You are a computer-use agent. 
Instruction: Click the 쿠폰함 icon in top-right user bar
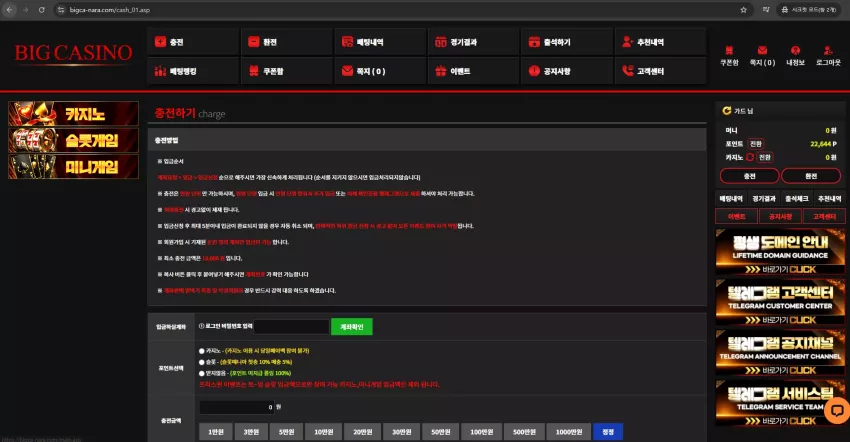pyautogui.click(x=729, y=50)
